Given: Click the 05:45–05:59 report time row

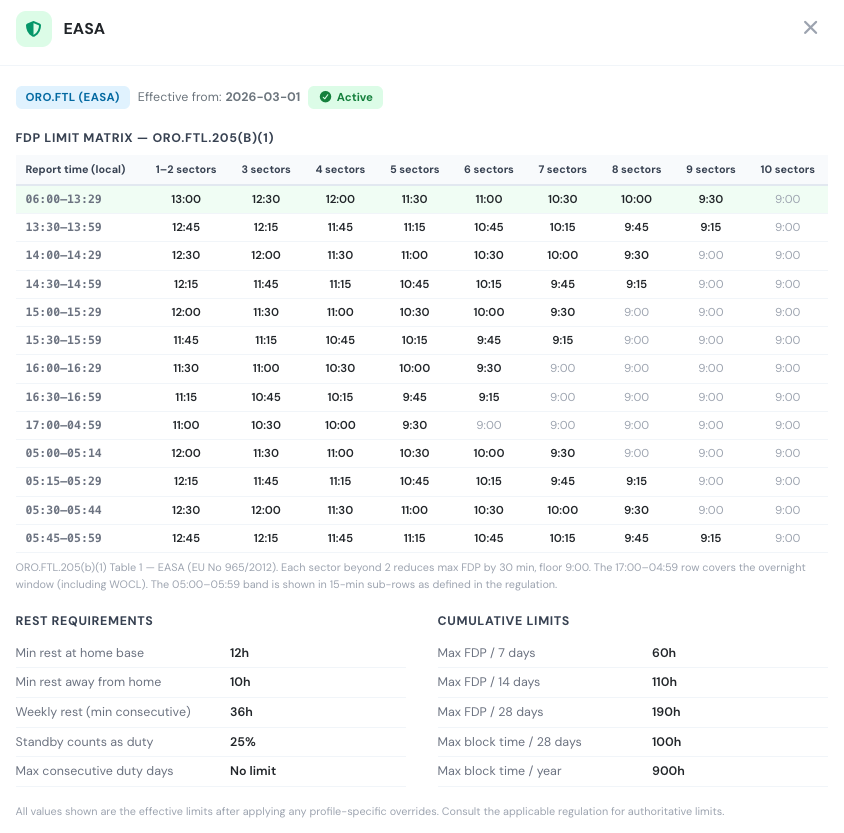Looking at the screenshot, I should (421, 539).
